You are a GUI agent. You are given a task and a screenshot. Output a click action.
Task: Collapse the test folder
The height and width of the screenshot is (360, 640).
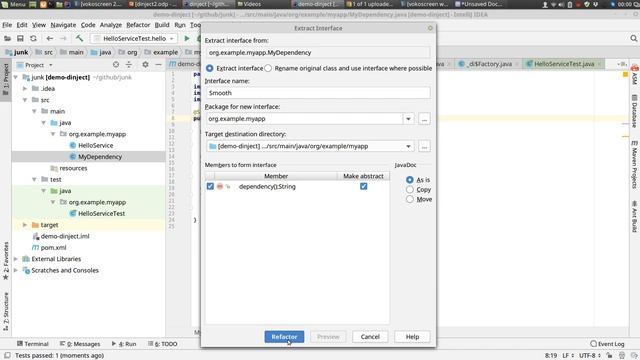tap(35, 180)
